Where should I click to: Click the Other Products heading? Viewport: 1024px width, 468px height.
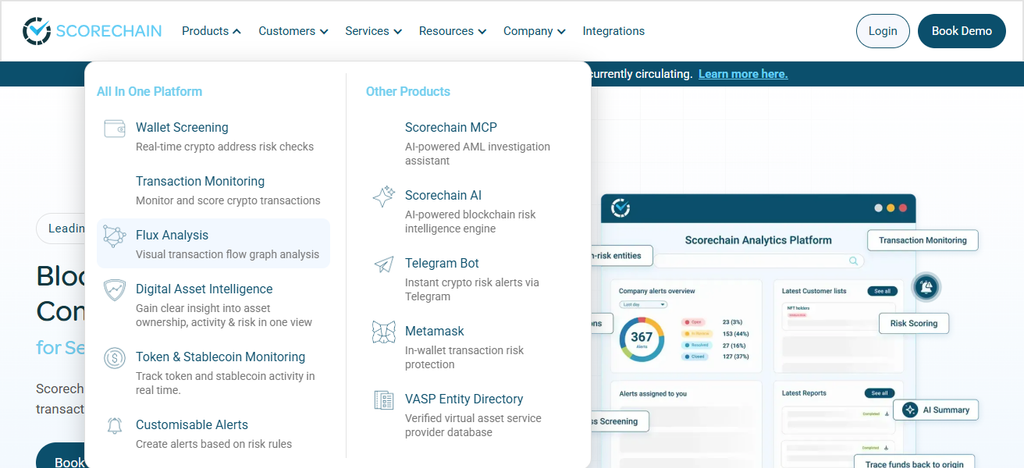pos(408,91)
